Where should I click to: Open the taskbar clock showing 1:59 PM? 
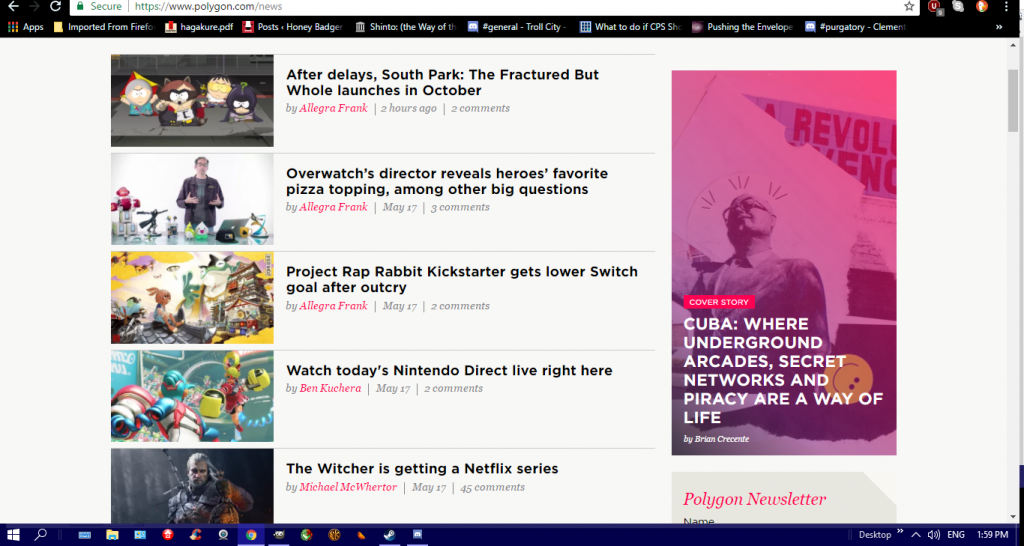click(x=992, y=535)
